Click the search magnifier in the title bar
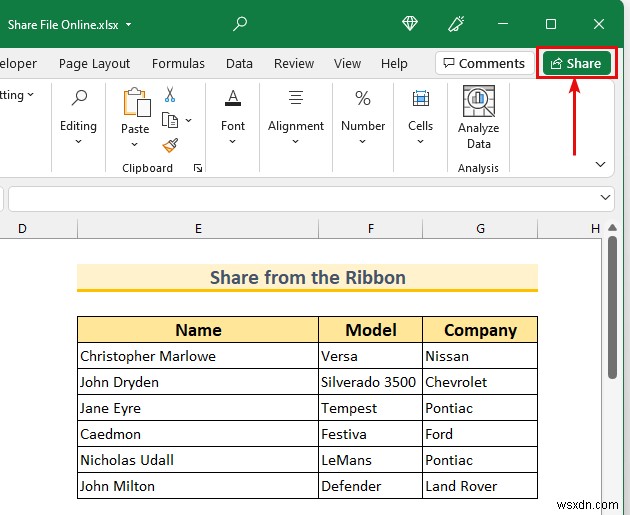Viewport: 630px width, 515px height. [x=240, y=24]
